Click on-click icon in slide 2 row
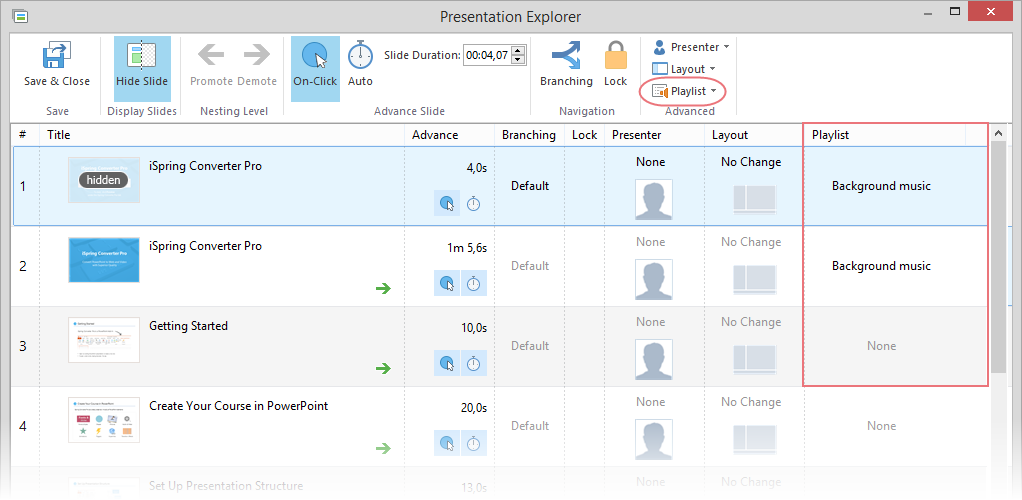Viewport: 1022px width, 500px height. 447,284
